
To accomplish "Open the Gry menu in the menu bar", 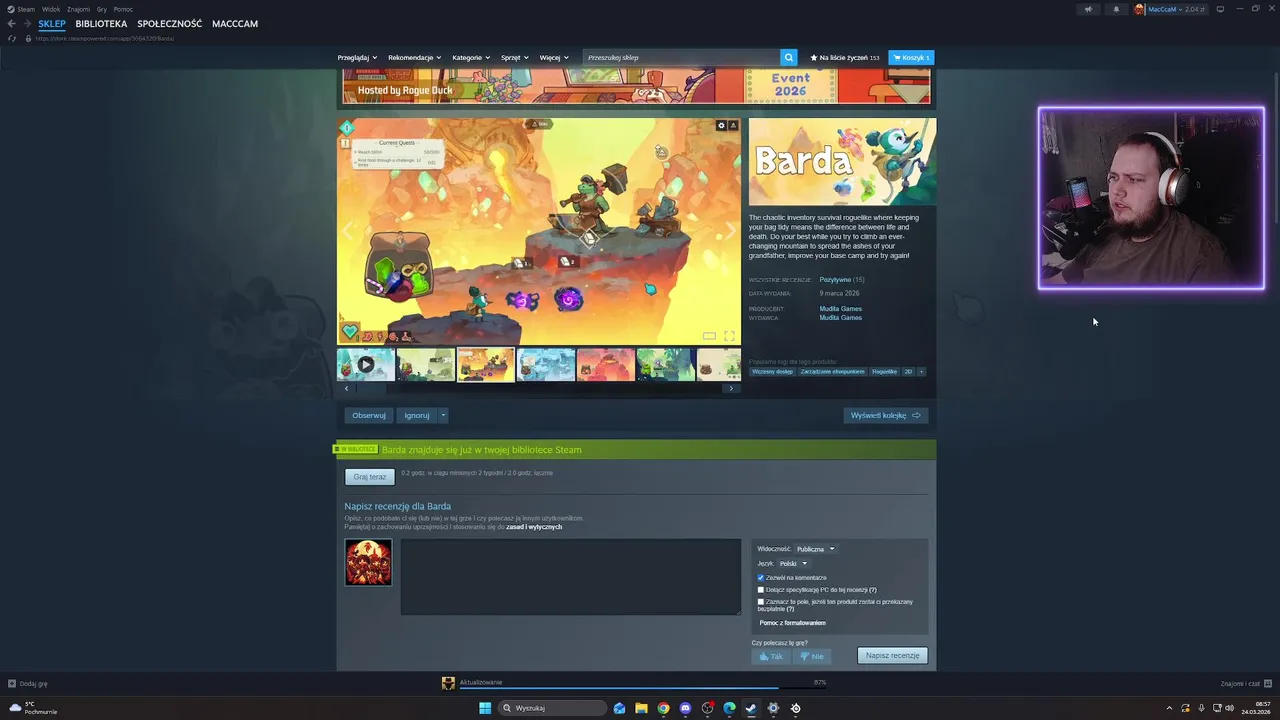I will point(101,9).
